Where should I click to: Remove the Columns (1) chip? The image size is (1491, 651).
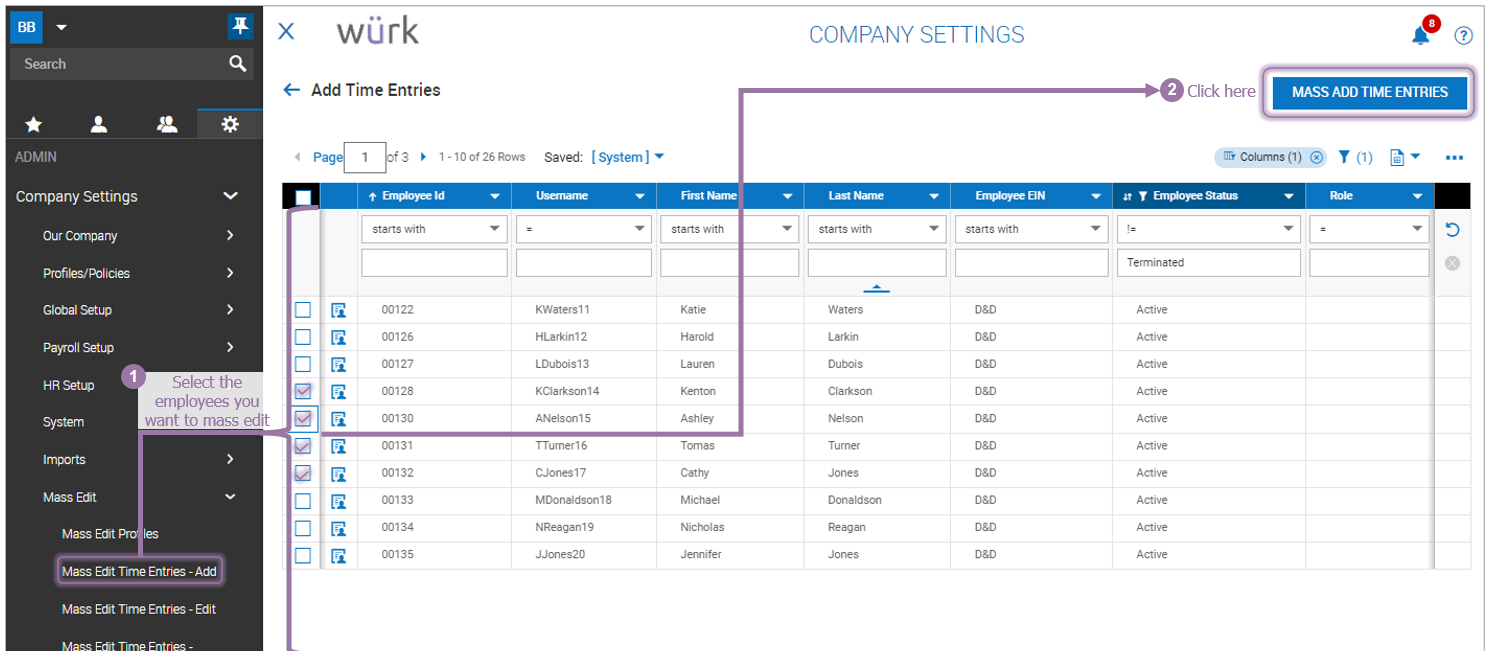coord(1317,157)
